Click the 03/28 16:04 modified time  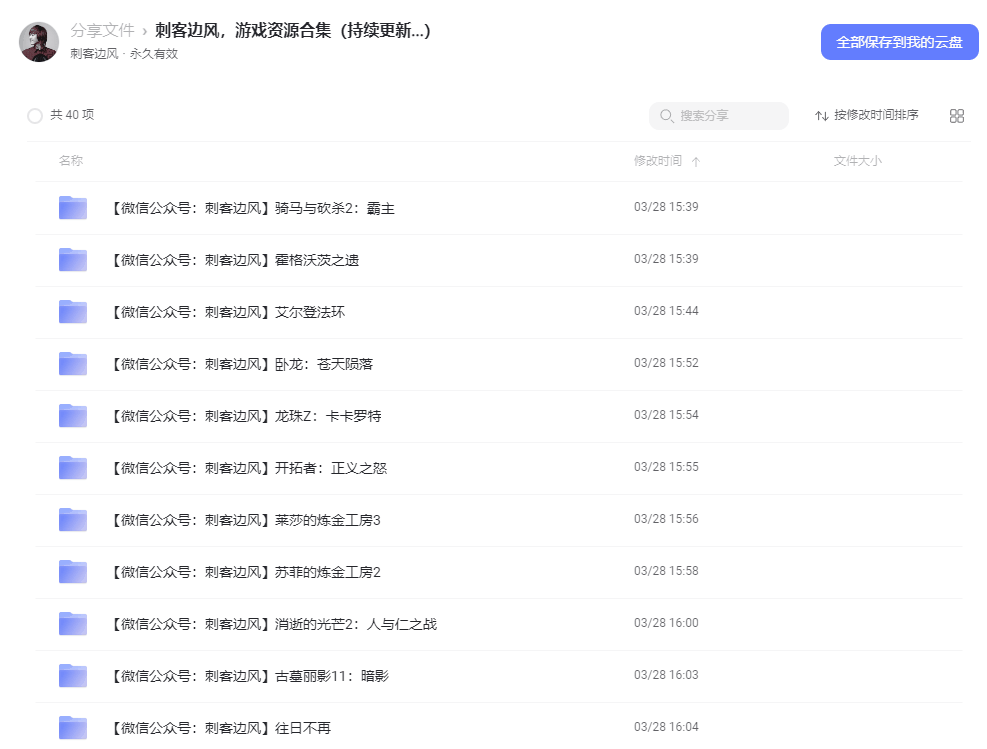pyautogui.click(x=666, y=727)
